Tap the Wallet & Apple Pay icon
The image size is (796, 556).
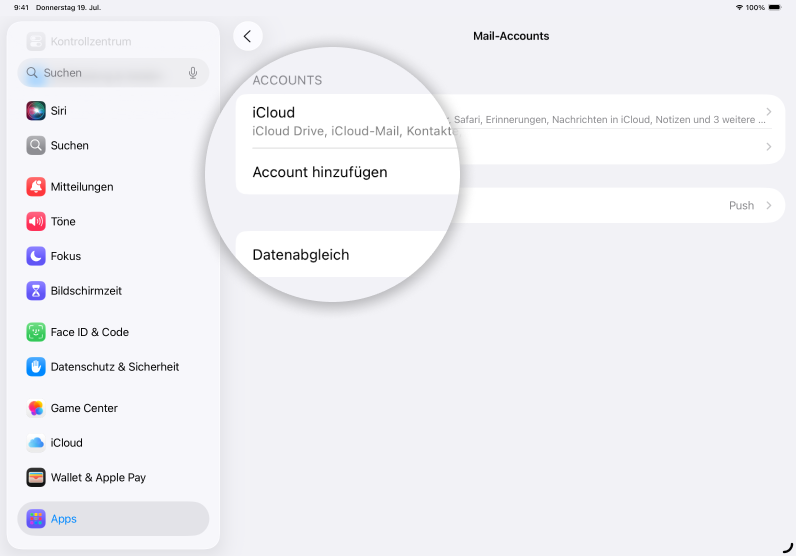click(36, 478)
